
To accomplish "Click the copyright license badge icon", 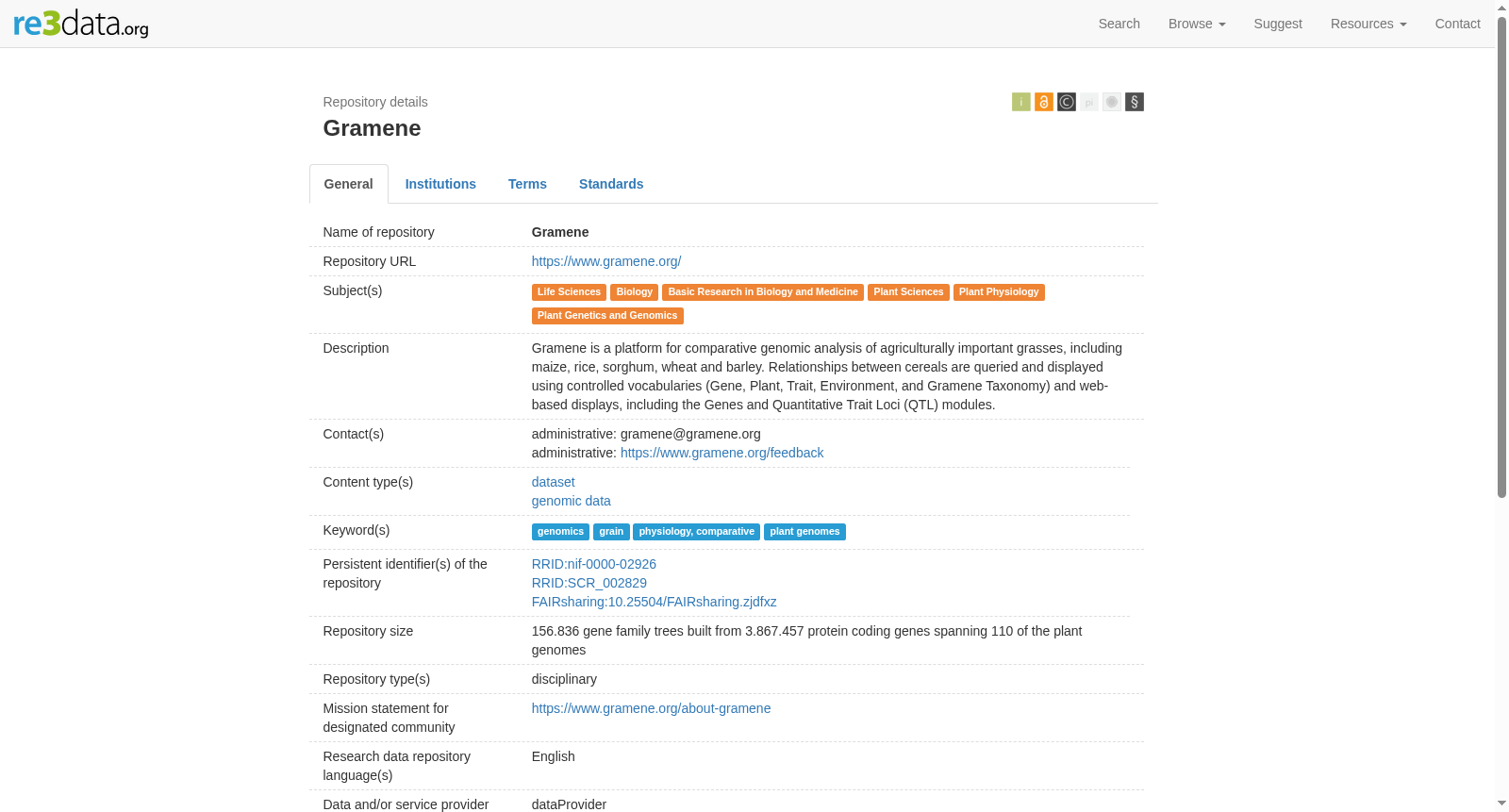I will click(1067, 102).
